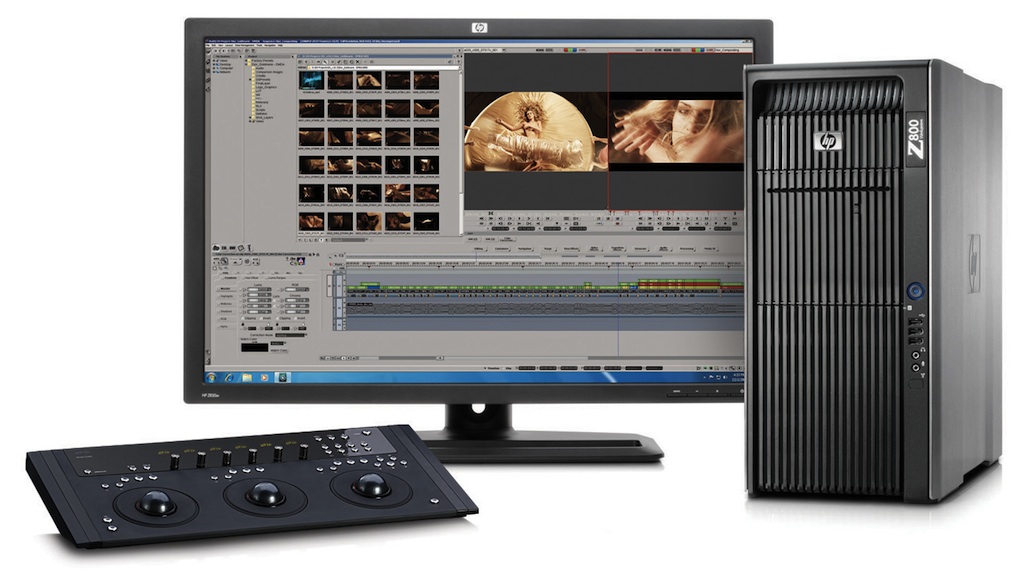Click the right viewer showing woman's face close-up

point(677,131)
